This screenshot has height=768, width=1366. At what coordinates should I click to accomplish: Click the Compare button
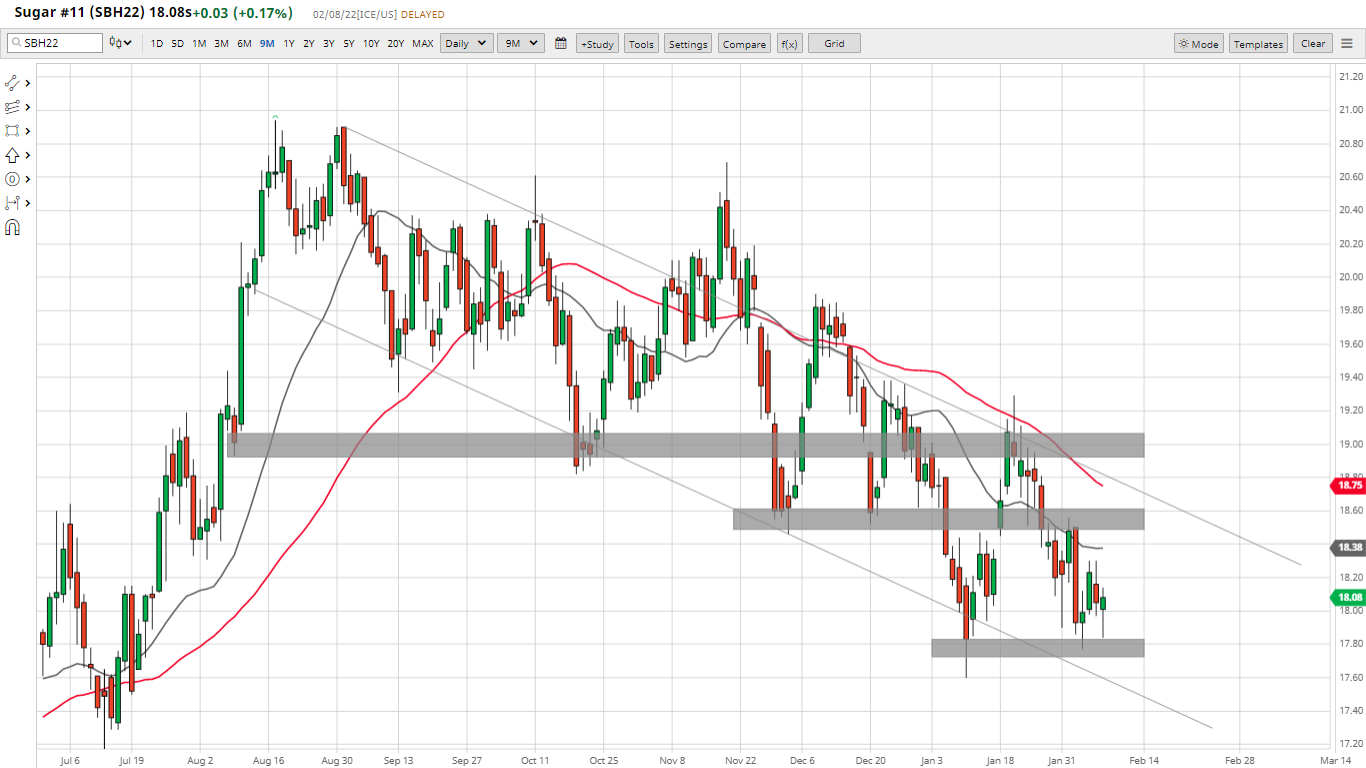coord(744,43)
